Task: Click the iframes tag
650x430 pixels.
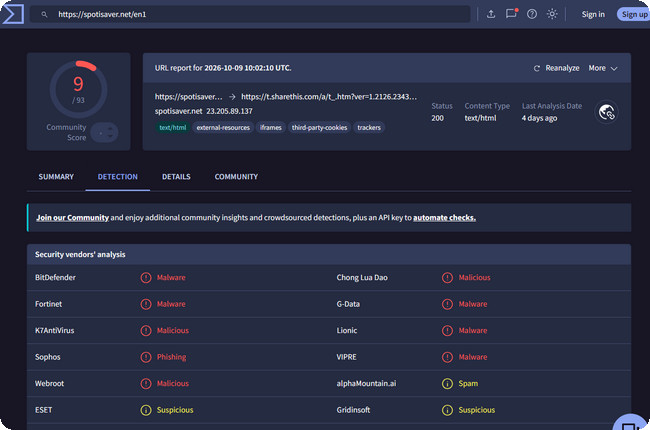Action: 270,127
